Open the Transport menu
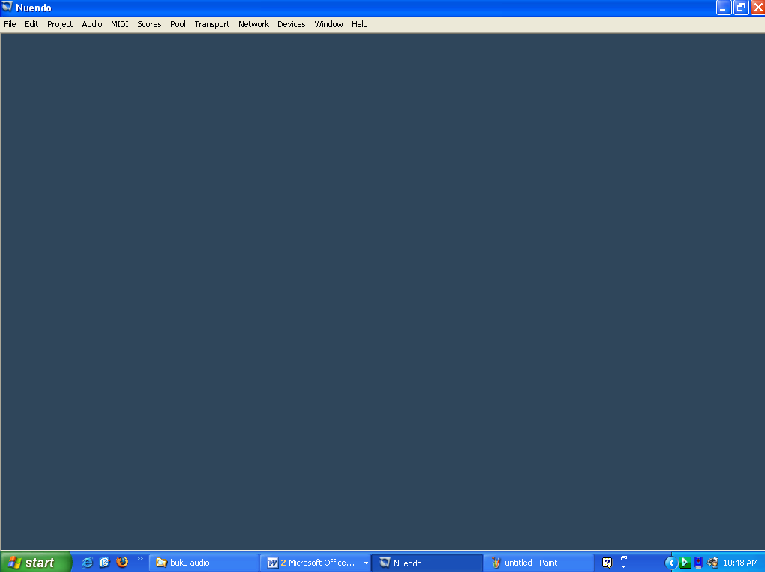765x572 pixels. click(x=211, y=24)
